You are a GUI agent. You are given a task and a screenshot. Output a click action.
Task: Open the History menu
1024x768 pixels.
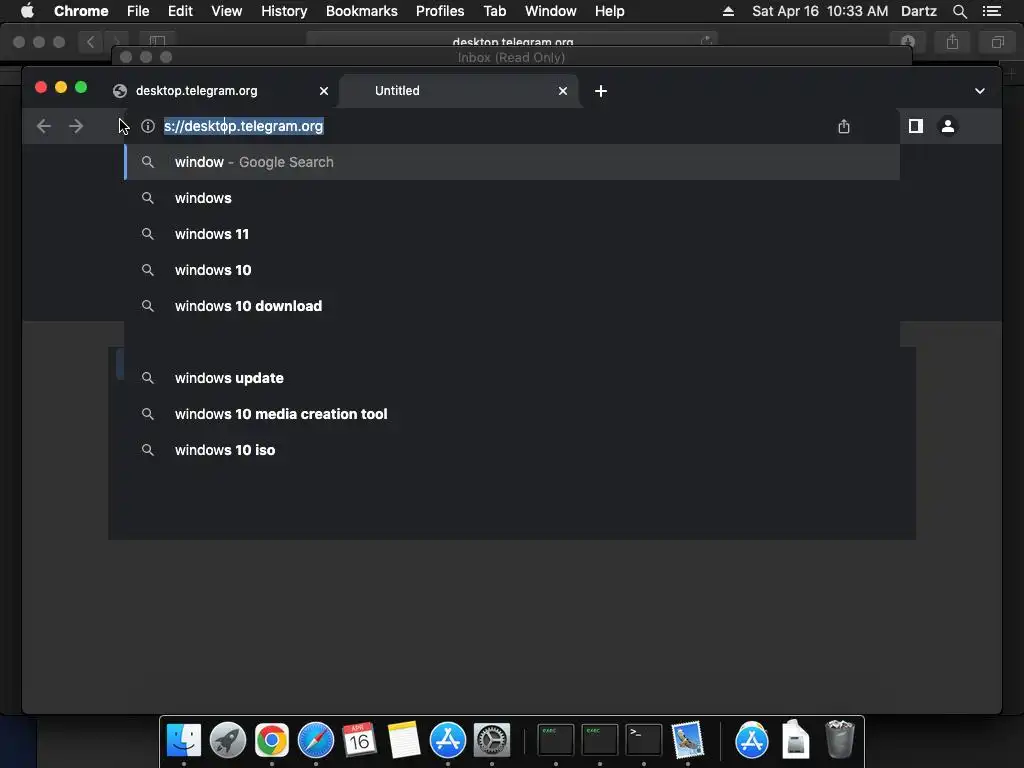point(284,11)
